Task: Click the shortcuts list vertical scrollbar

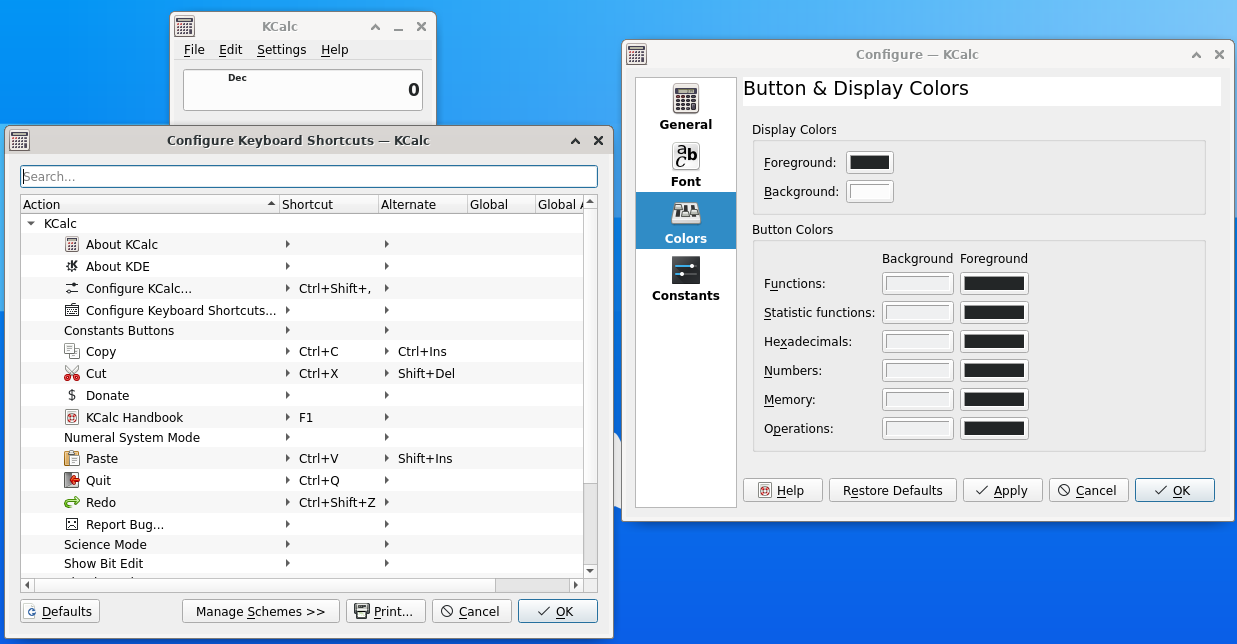Action: pyautogui.click(x=590, y=386)
